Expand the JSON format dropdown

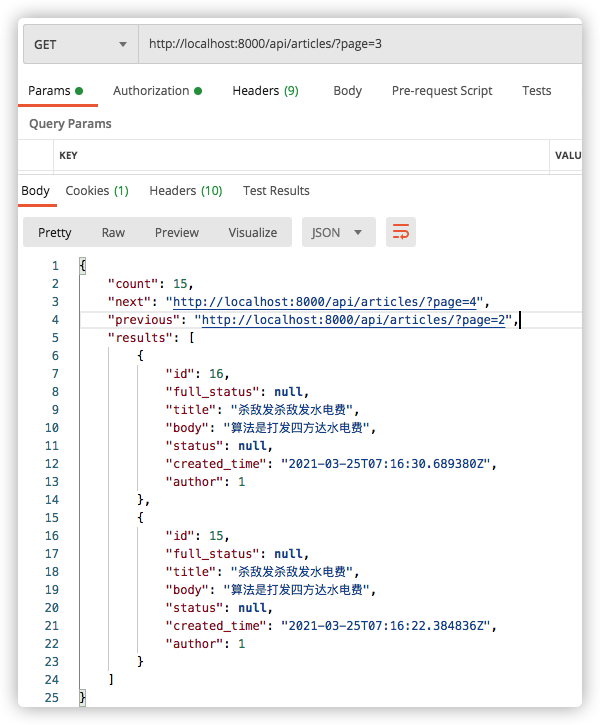338,232
